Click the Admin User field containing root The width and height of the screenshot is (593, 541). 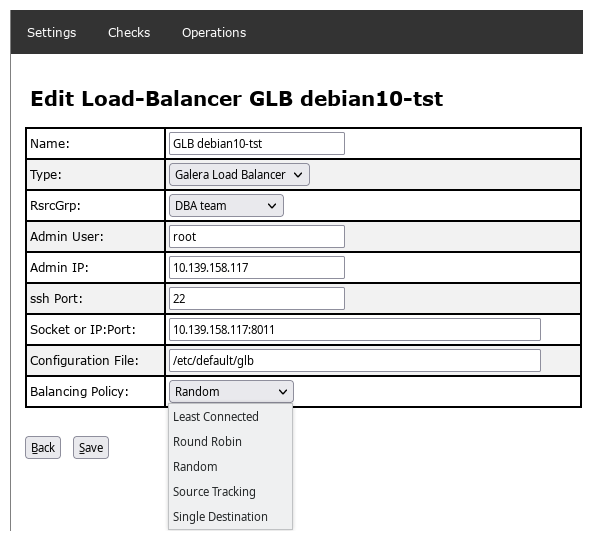257,237
